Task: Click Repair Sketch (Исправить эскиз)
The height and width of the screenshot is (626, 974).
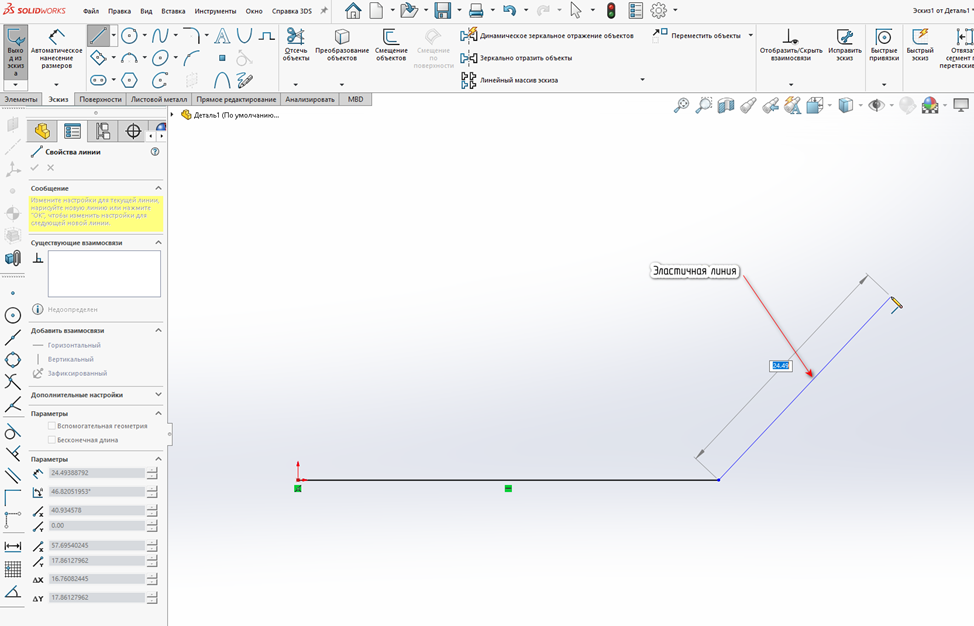Action: pos(845,45)
